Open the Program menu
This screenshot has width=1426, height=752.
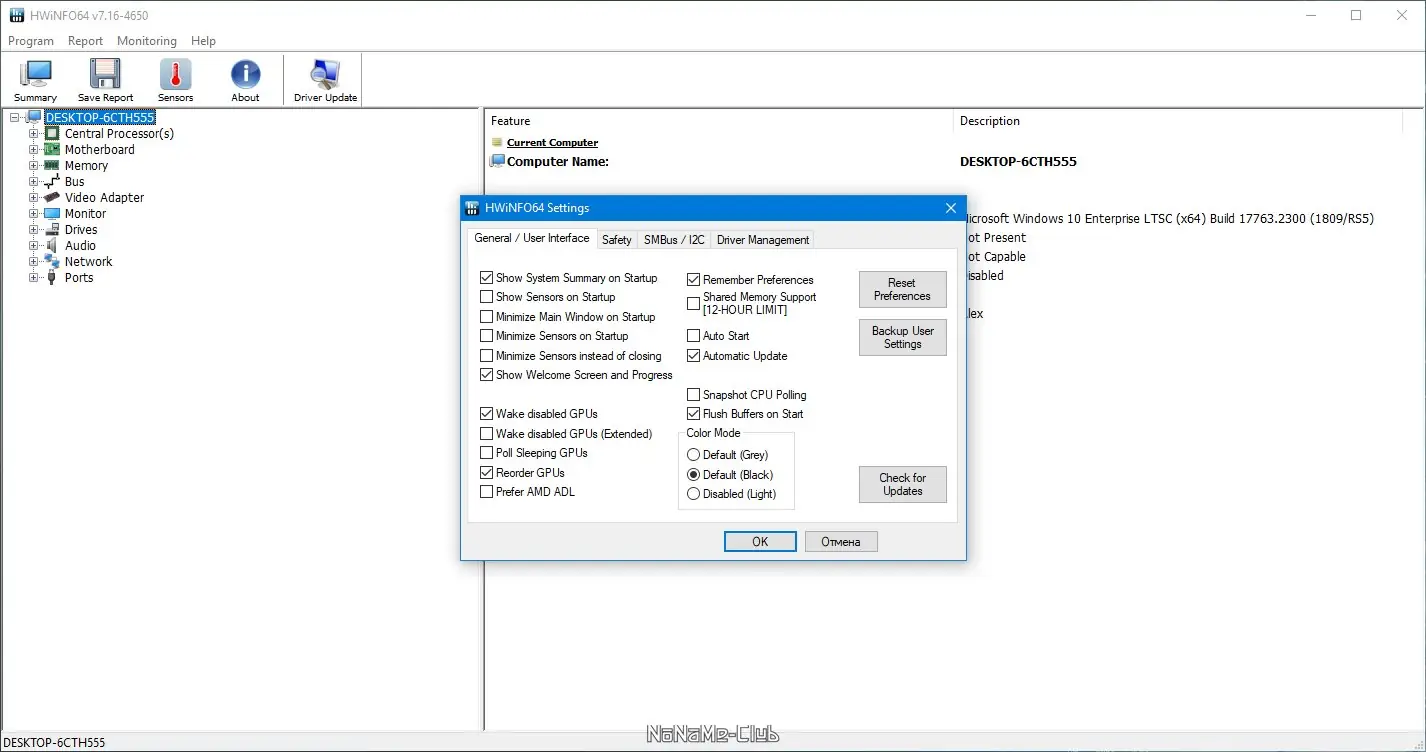[31, 41]
